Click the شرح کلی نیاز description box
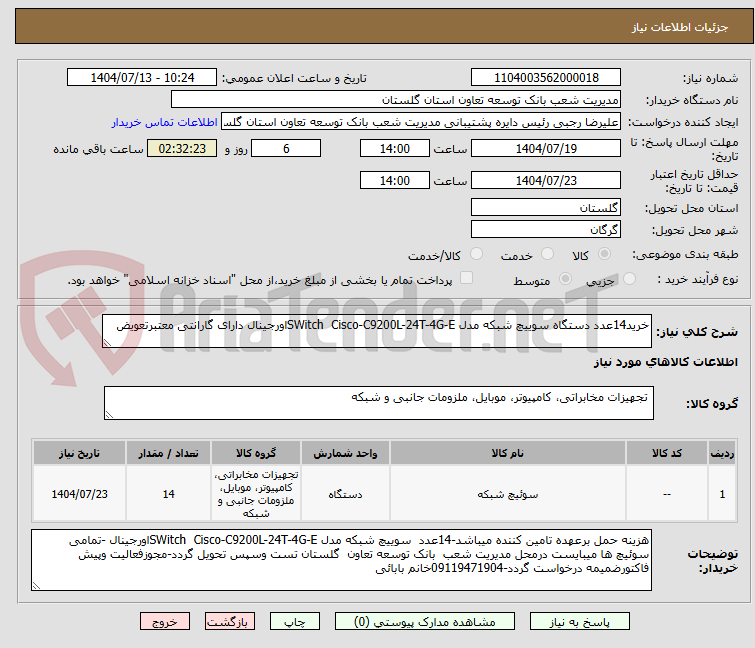 (x=377, y=331)
